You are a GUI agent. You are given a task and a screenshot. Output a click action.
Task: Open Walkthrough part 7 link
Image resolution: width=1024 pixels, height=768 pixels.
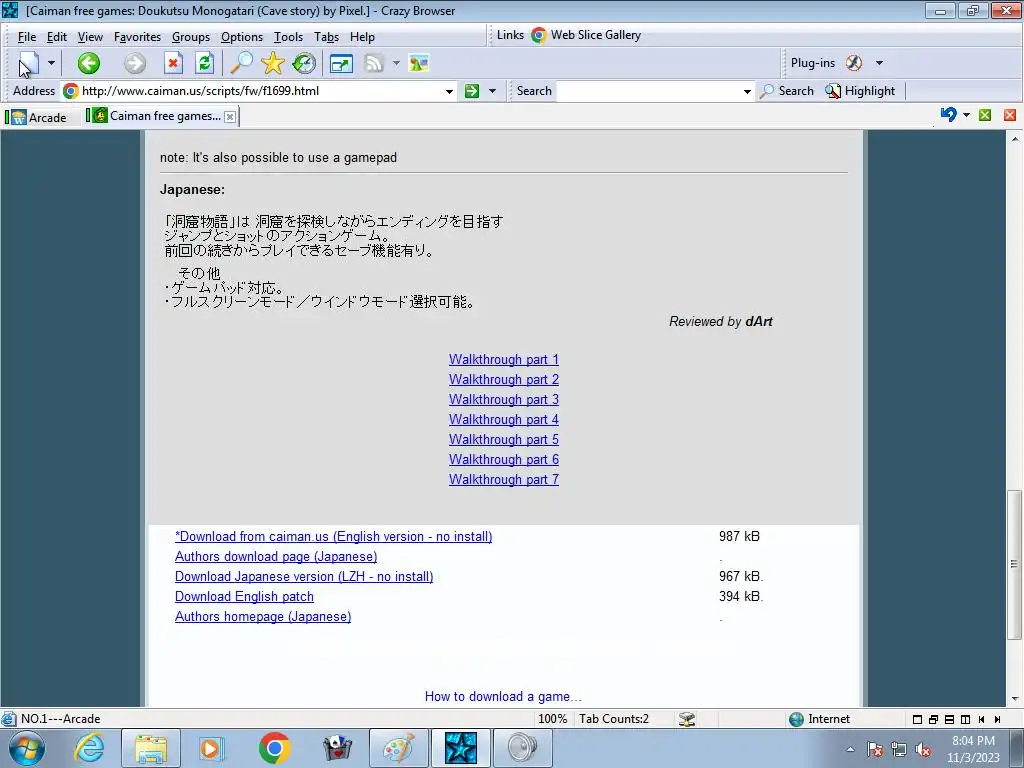[504, 479]
